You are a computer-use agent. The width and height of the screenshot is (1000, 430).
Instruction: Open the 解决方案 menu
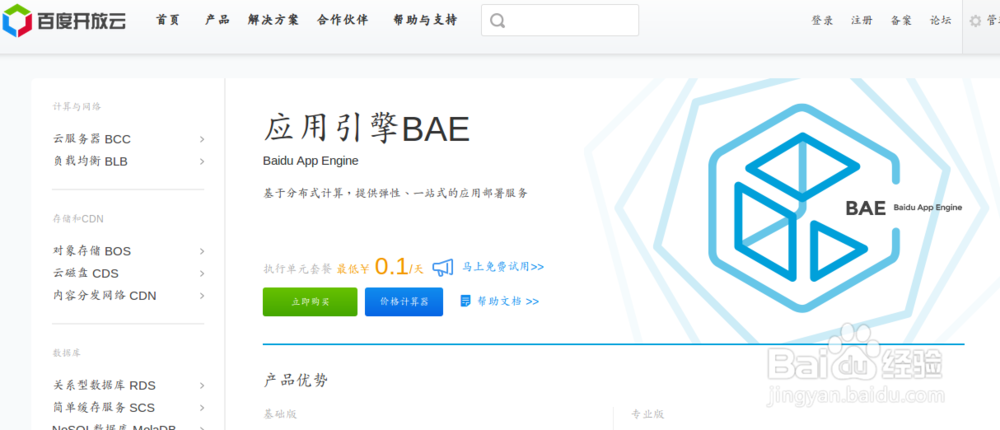point(273,20)
